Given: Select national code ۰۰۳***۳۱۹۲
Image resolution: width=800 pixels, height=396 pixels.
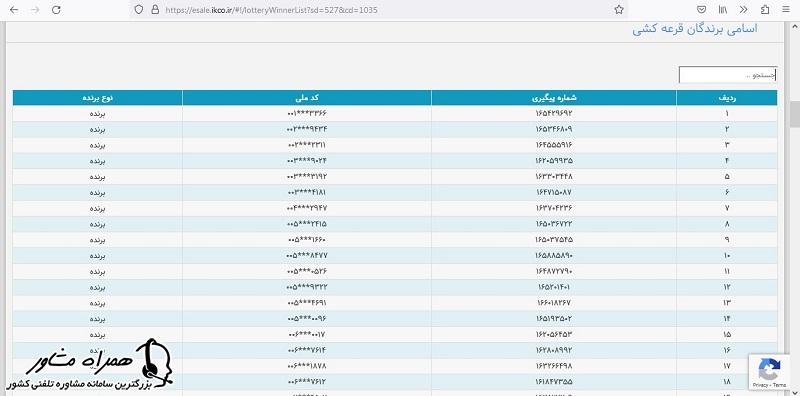Looking at the screenshot, I should click(307, 177).
